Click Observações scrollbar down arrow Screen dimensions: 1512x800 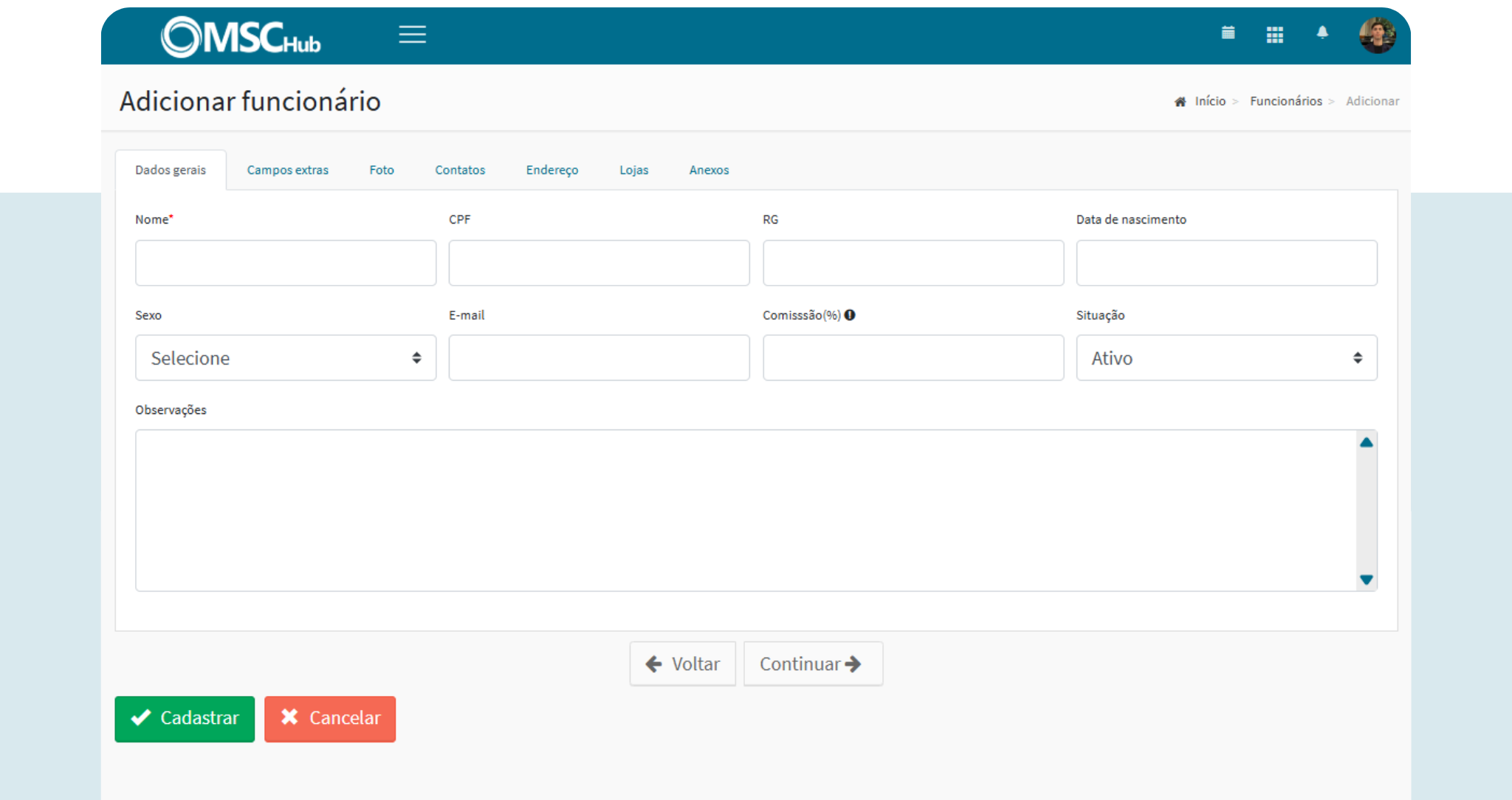click(x=1366, y=580)
